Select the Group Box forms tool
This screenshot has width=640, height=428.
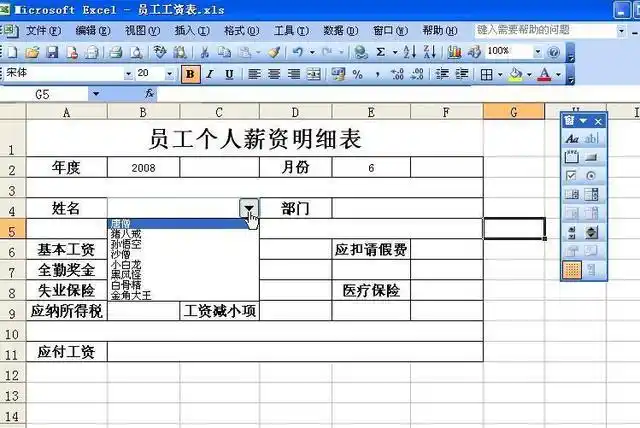pyautogui.click(x=571, y=157)
